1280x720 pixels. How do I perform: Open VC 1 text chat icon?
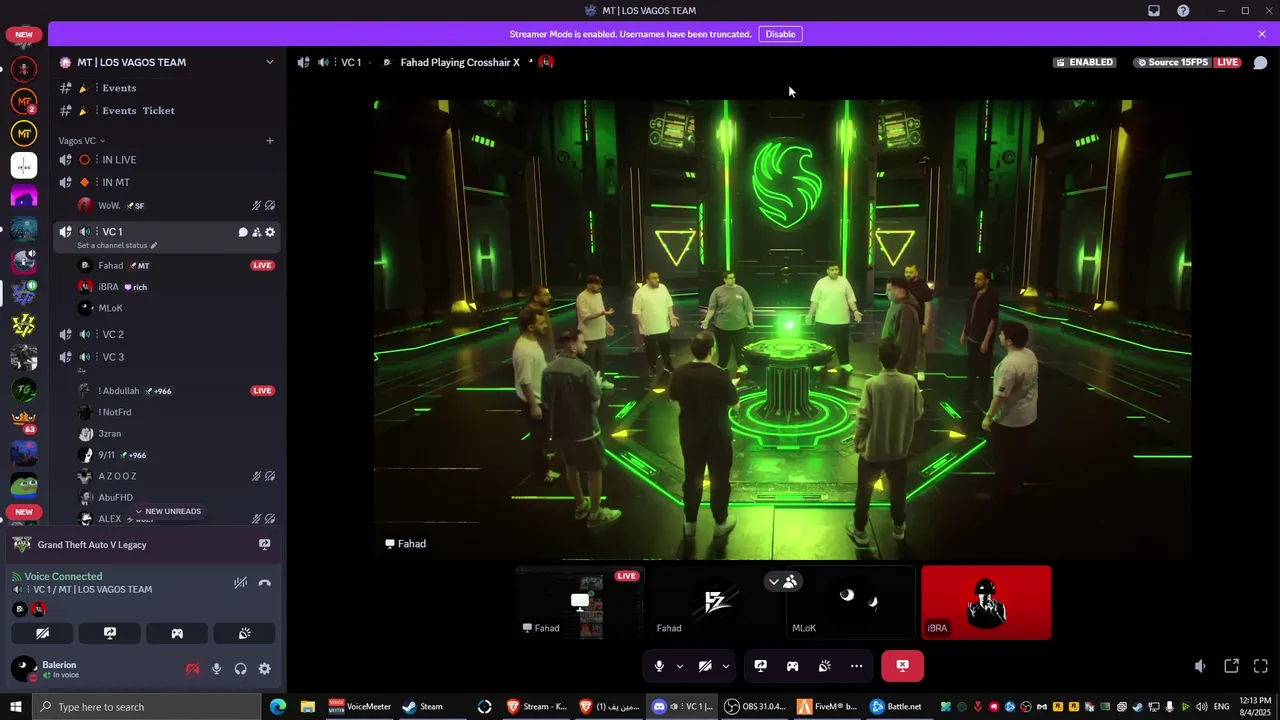243,232
